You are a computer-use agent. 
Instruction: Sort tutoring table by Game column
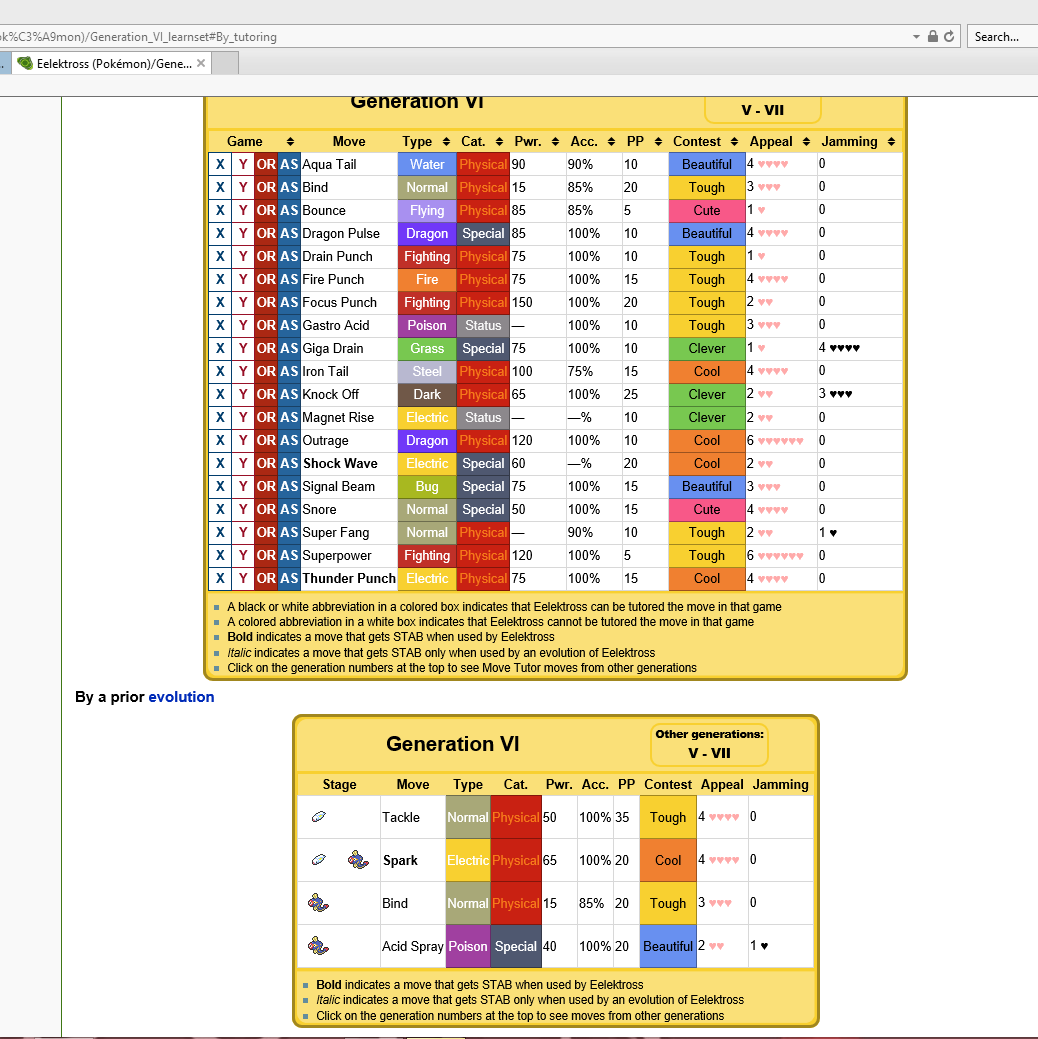290,142
